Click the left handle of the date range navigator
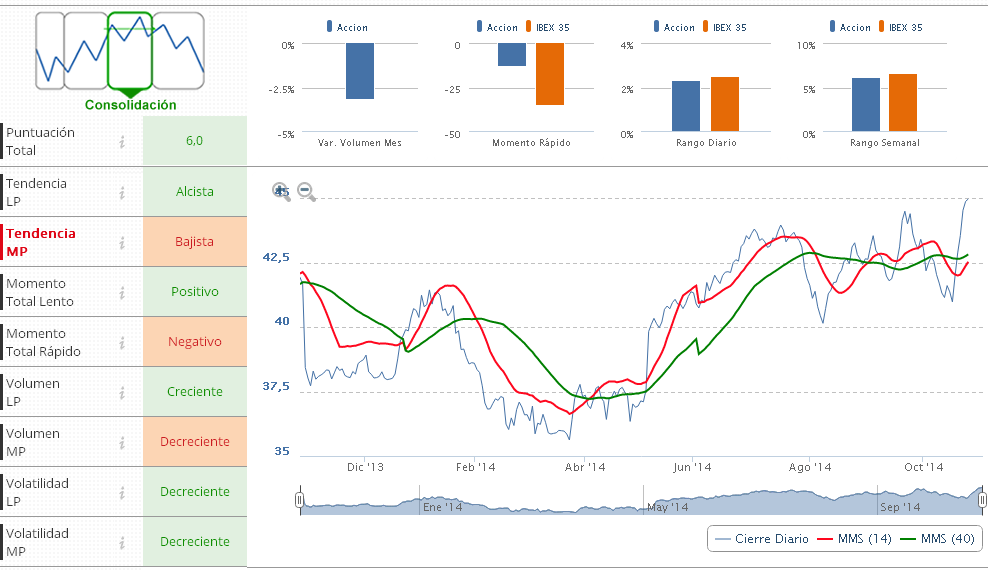Image resolution: width=988 pixels, height=571 pixels. tap(299, 500)
